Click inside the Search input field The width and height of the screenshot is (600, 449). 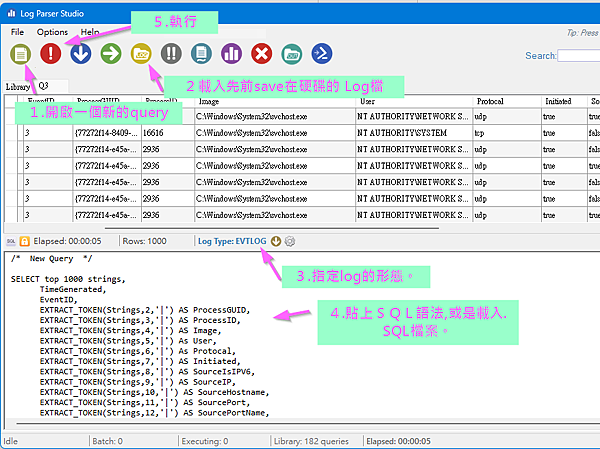(x=579, y=56)
